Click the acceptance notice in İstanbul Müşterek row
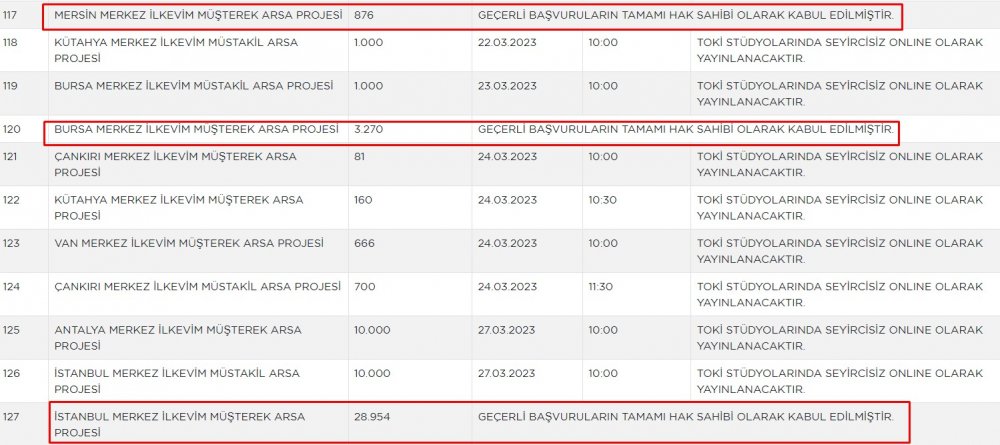This screenshot has height=445, width=1000. (686, 416)
